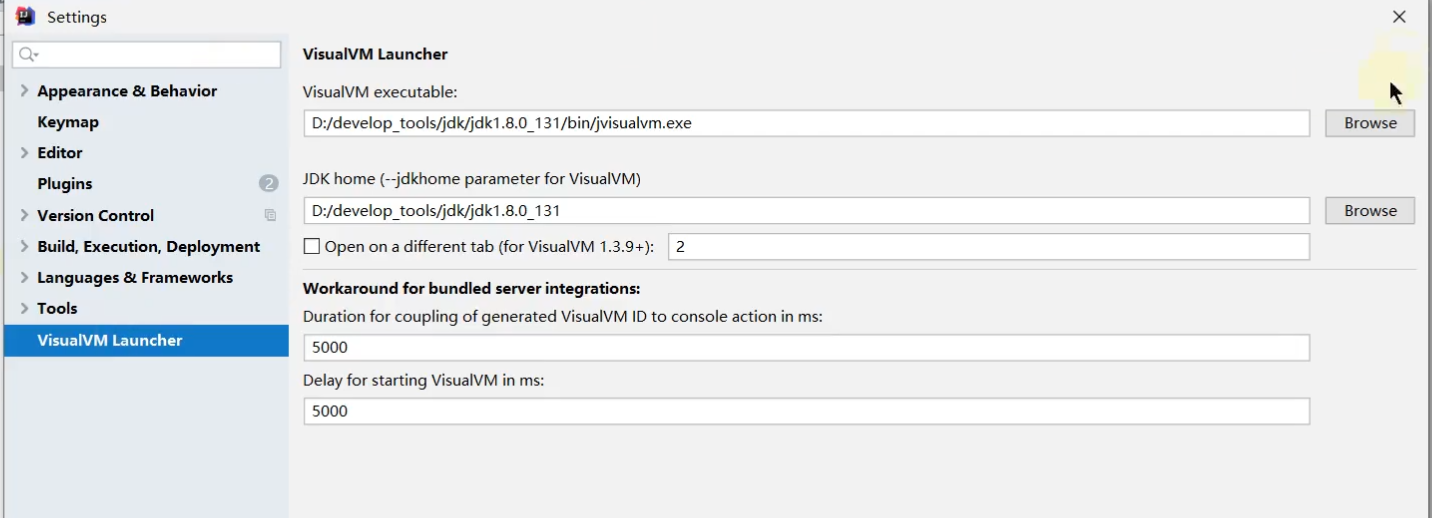
Task: Click the IntelliJ logo in title bar
Action: 25,17
